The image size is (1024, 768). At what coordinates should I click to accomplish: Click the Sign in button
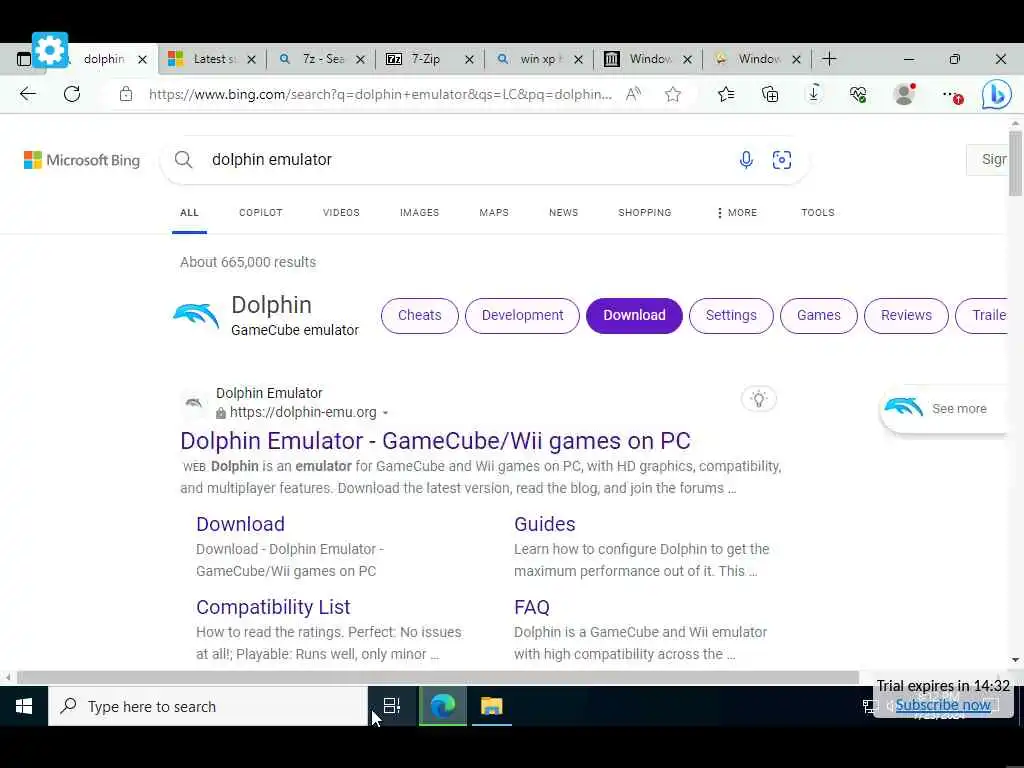click(987, 159)
